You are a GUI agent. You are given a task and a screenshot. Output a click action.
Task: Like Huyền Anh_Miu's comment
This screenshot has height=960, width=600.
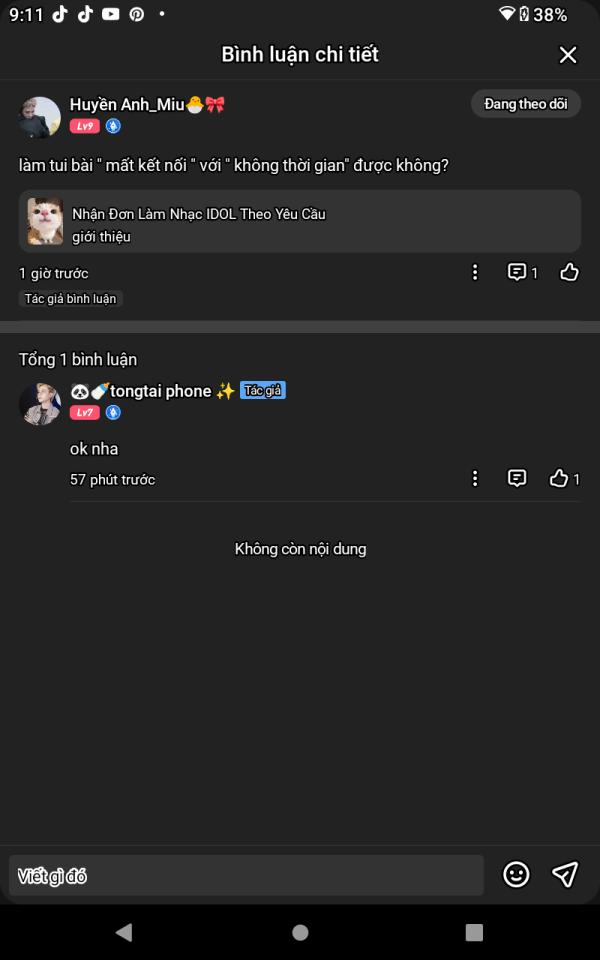(x=569, y=272)
